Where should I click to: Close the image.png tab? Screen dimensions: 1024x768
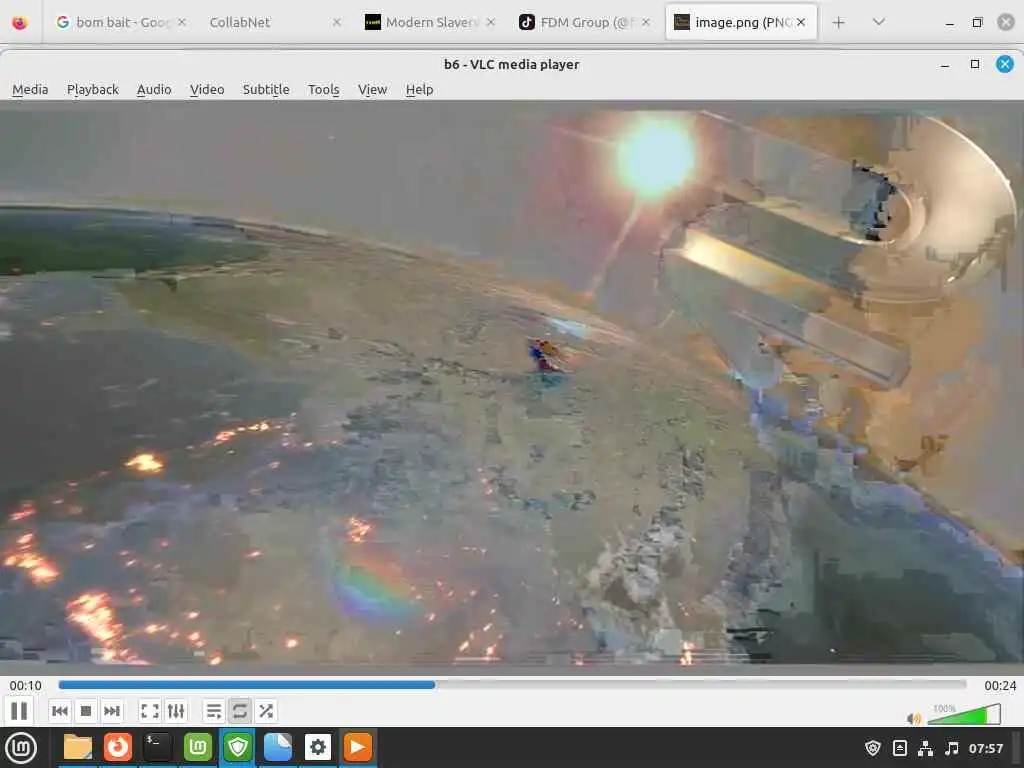pos(801,22)
